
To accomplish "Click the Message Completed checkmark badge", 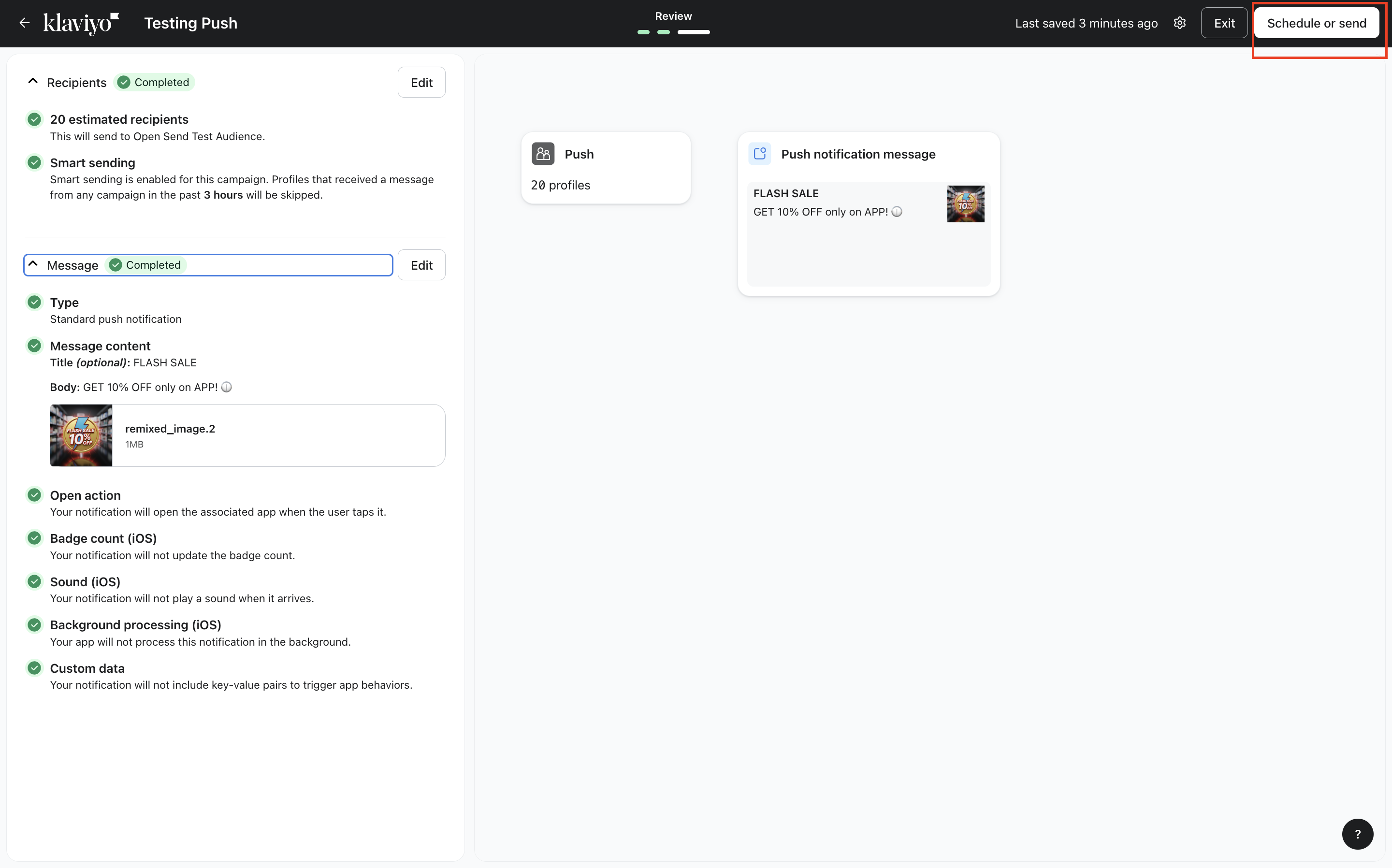I will [146, 265].
